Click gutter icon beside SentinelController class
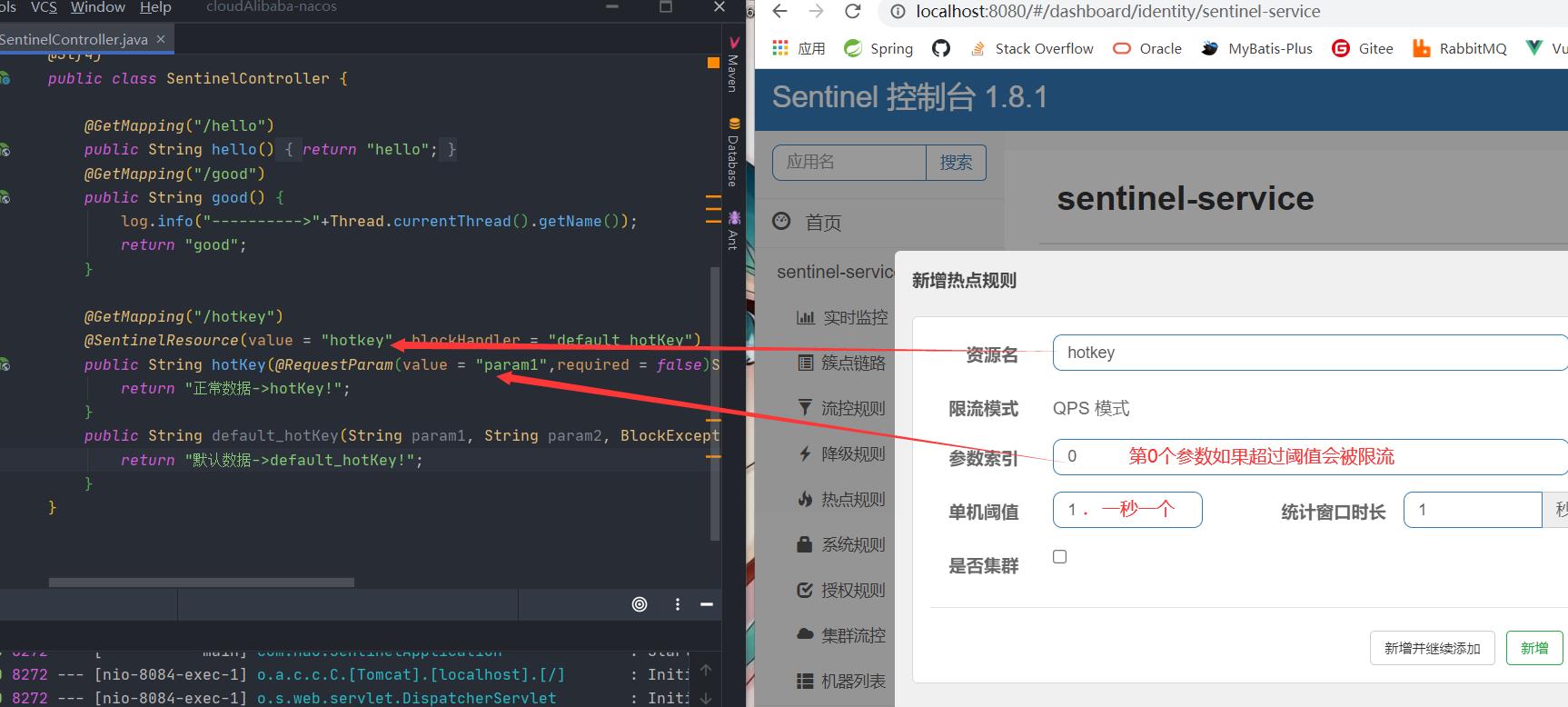The image size is (1568, 707). [5, 78]
